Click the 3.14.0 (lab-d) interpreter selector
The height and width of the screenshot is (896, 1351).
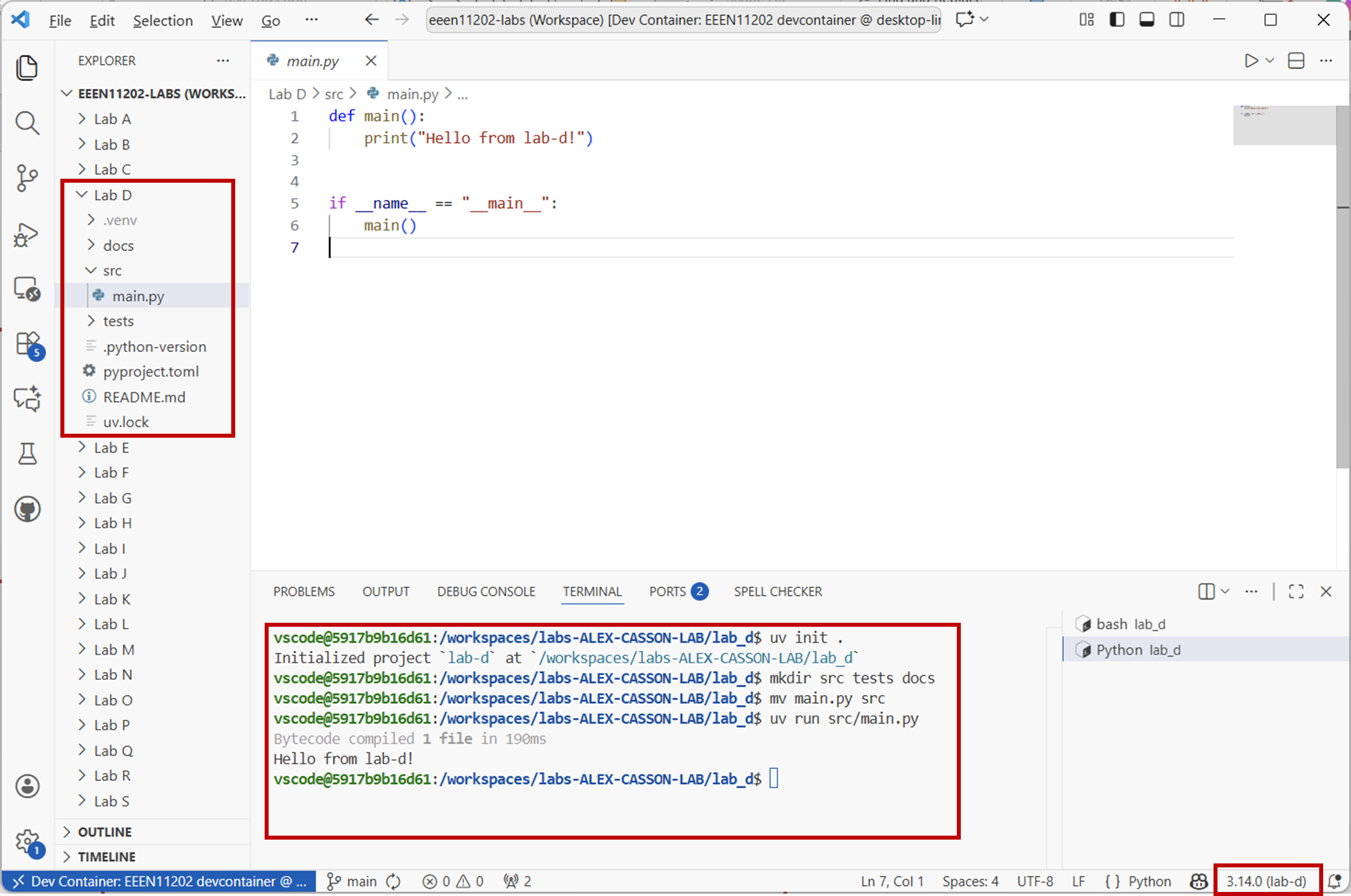pos(1266,882)
